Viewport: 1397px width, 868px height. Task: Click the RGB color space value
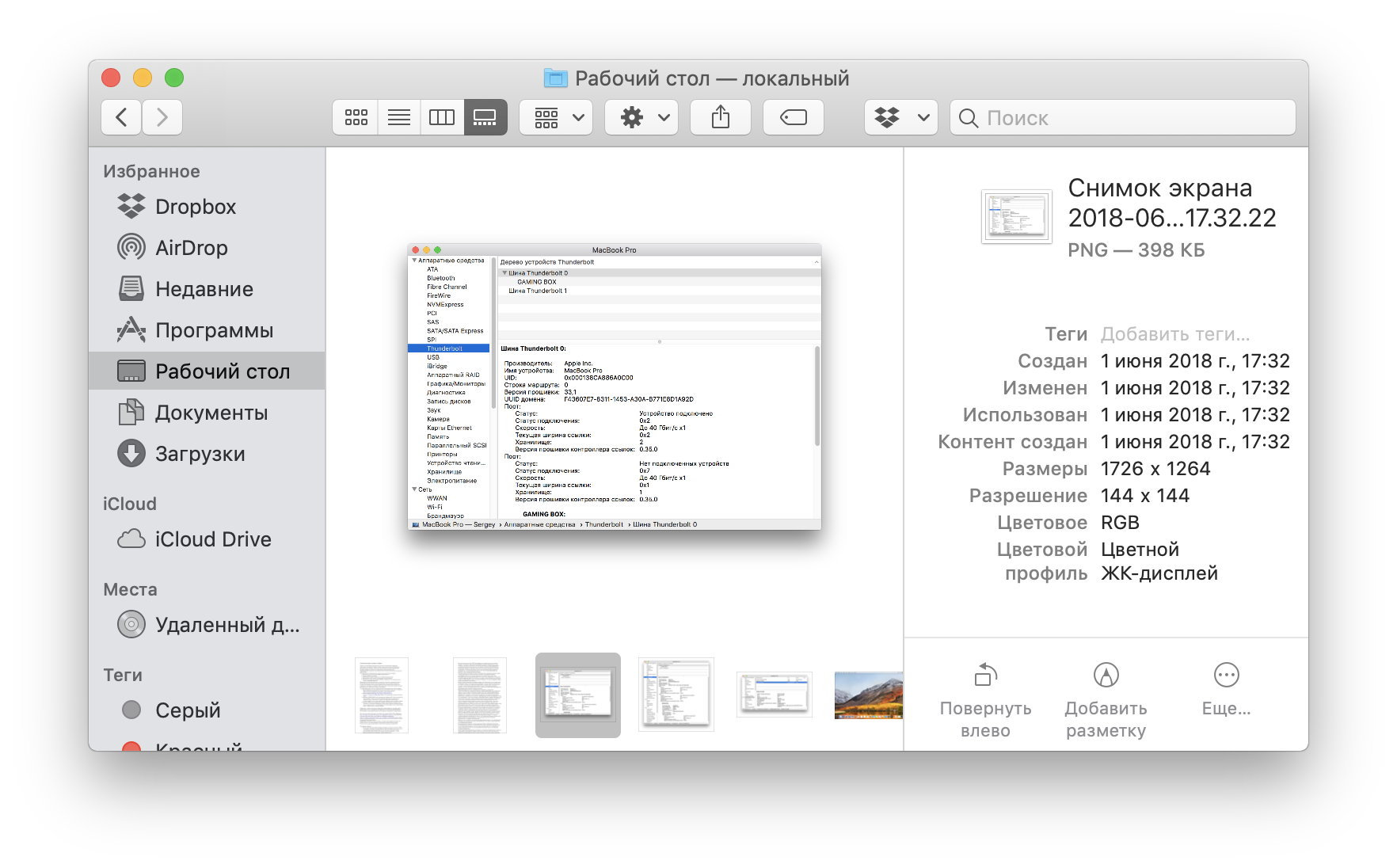[1120, 523]
